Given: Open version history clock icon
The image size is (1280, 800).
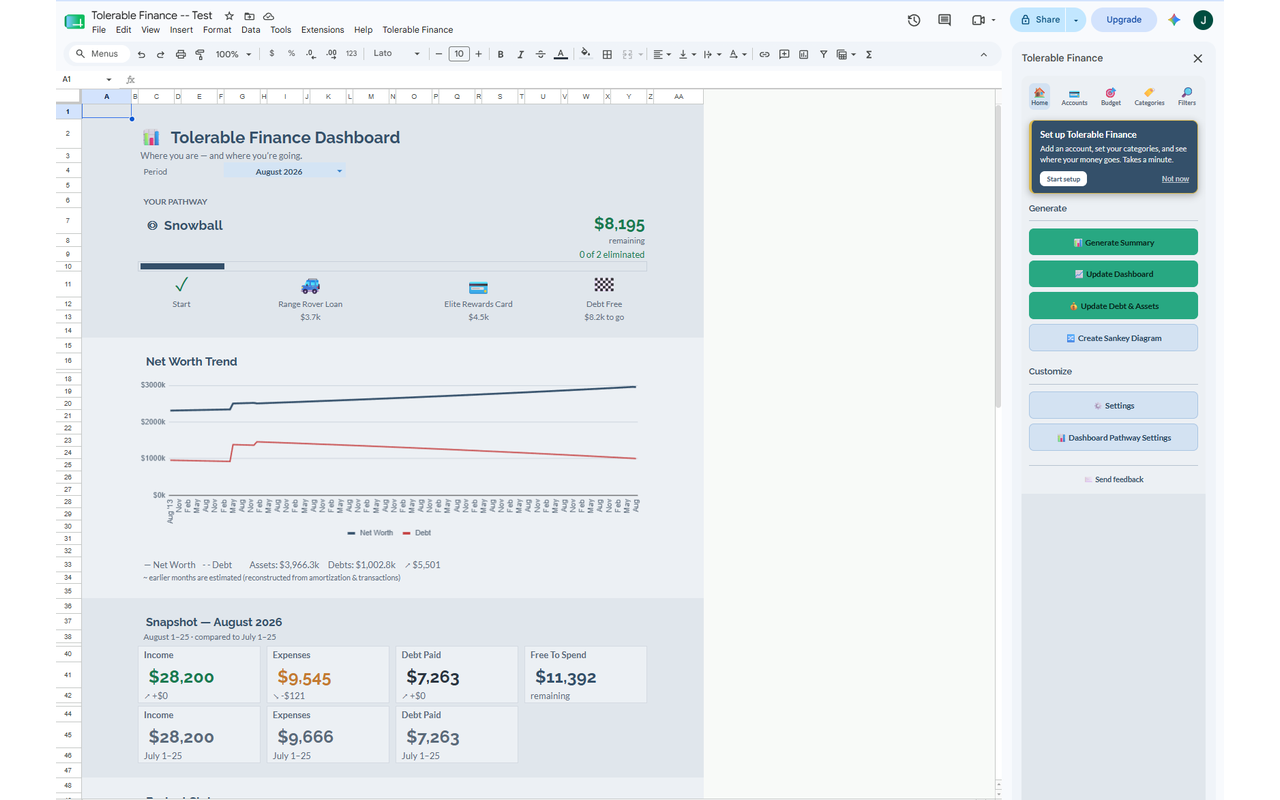Looking at the screenshot, I should 914,20.
